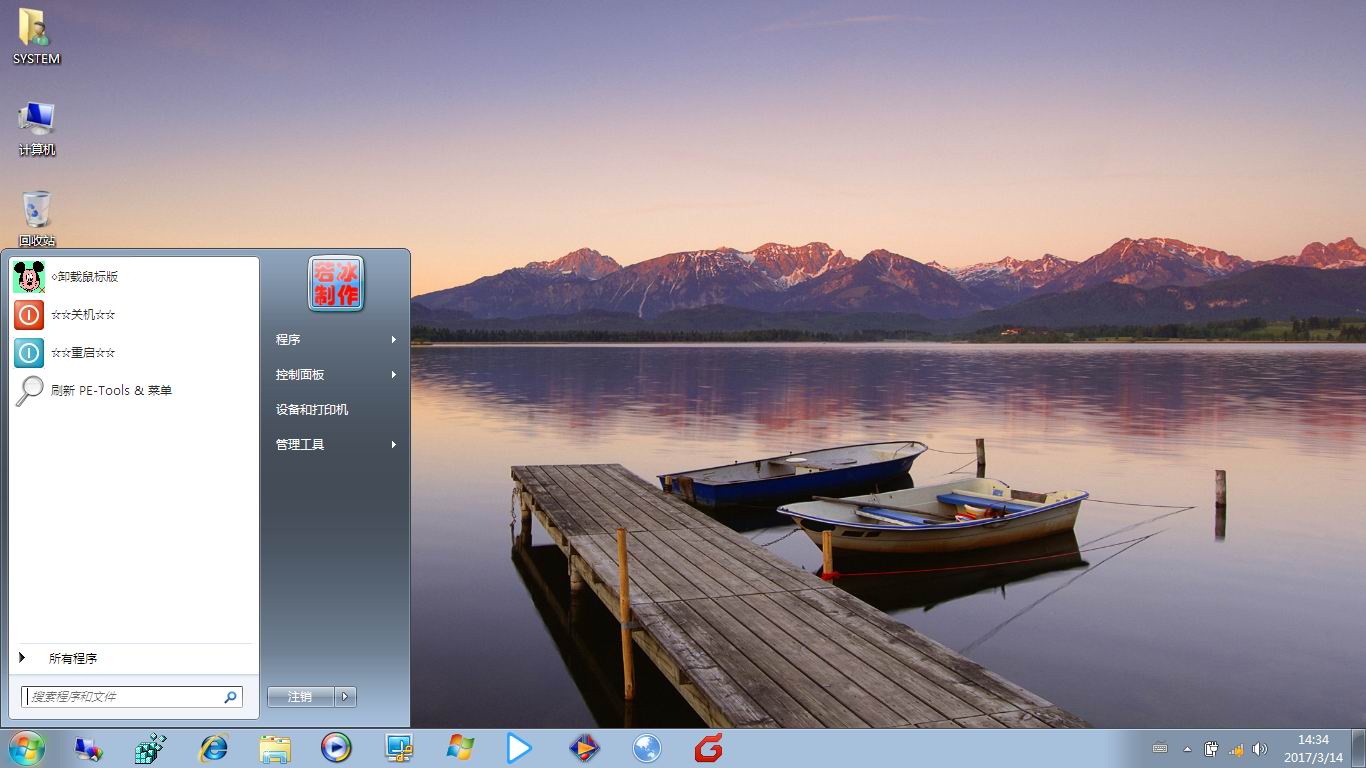1366x768 pixels.
Task: Click the keyboard tray icon
Action: pos(1160,748)
